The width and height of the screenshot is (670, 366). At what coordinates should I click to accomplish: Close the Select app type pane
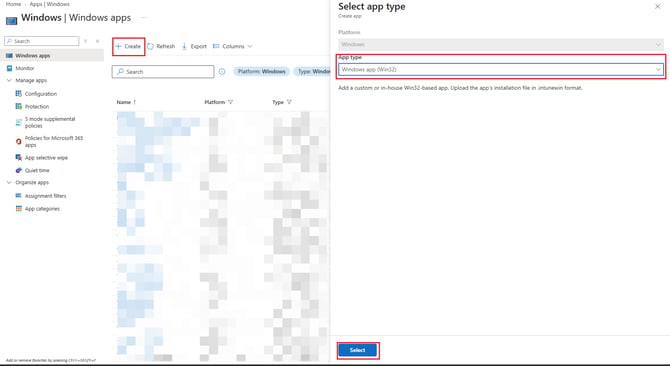click(657, 6)
